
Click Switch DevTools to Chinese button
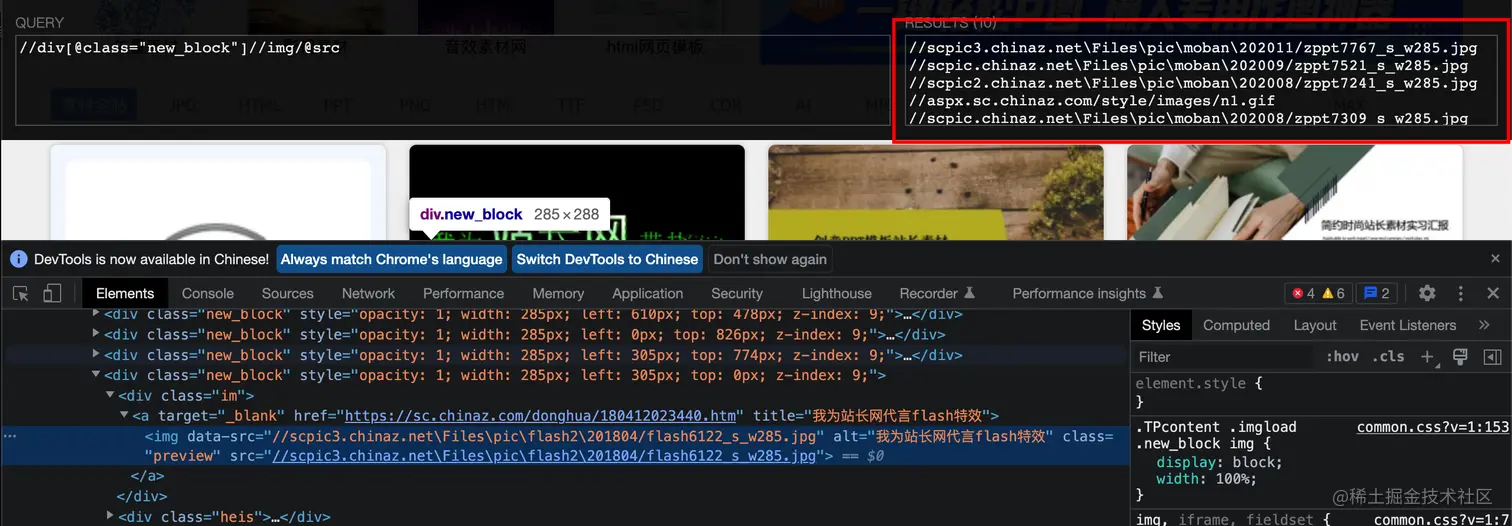click(x=608, y=259)
